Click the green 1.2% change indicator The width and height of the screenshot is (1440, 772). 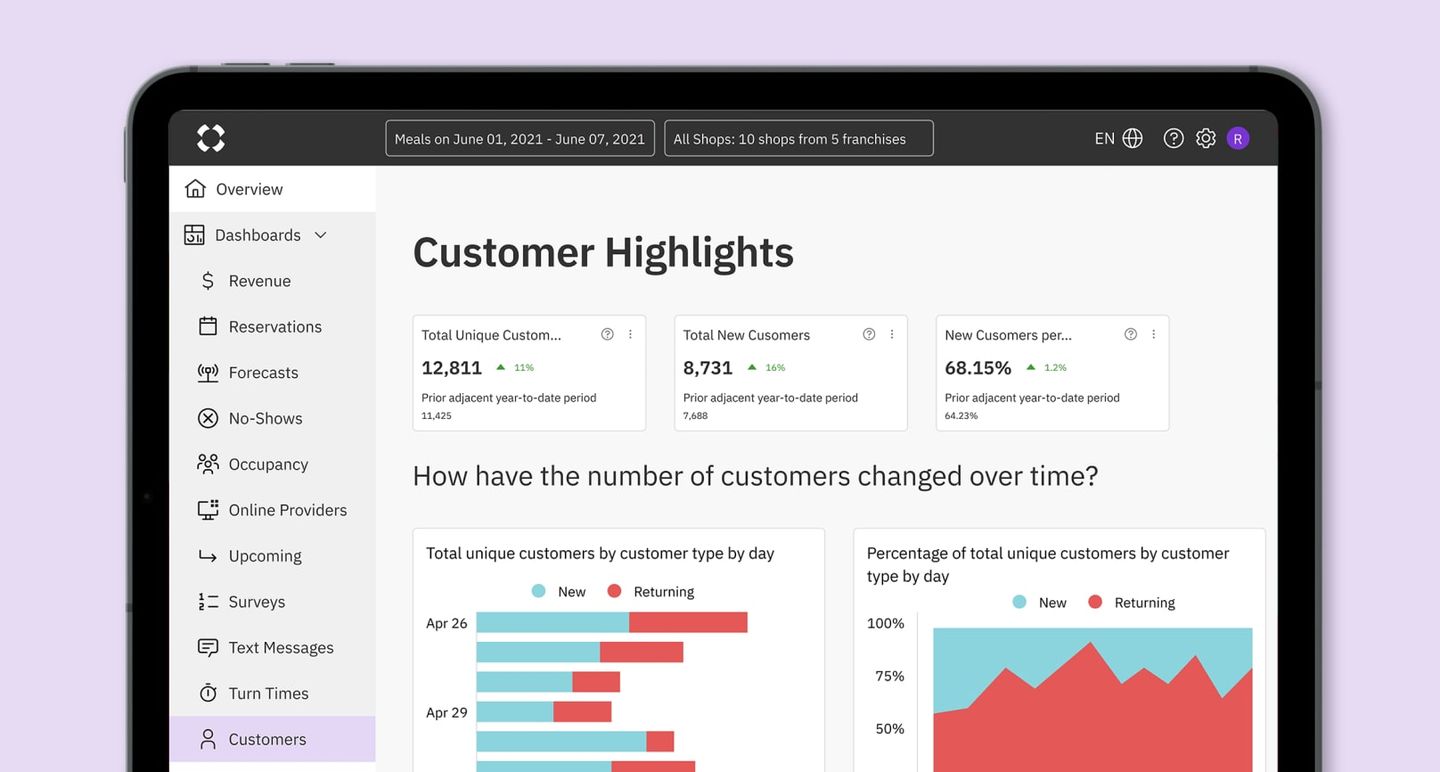[x=1046, y=367]
